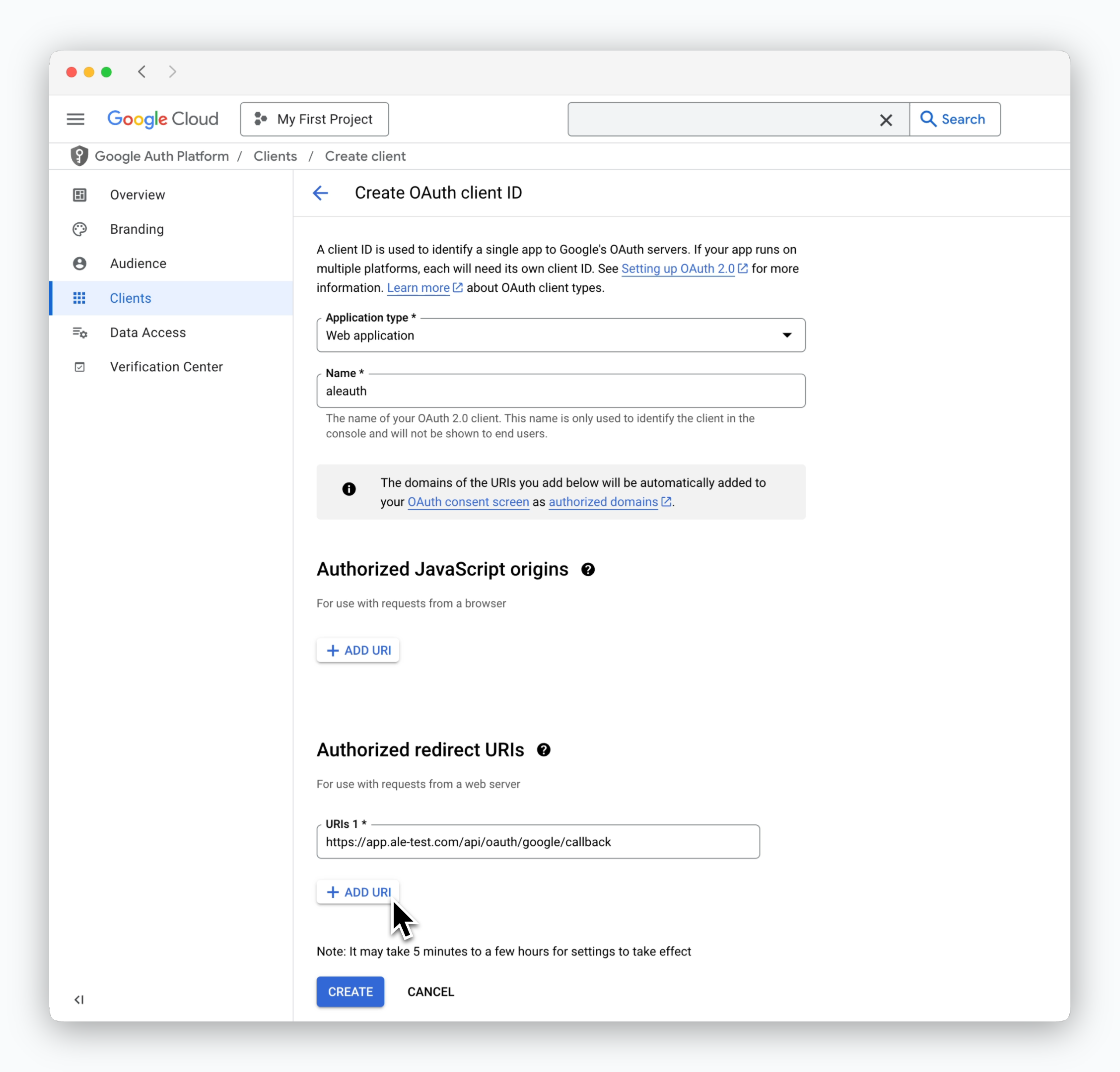Add URI under Authorized redirect URIs

[358, 892]
